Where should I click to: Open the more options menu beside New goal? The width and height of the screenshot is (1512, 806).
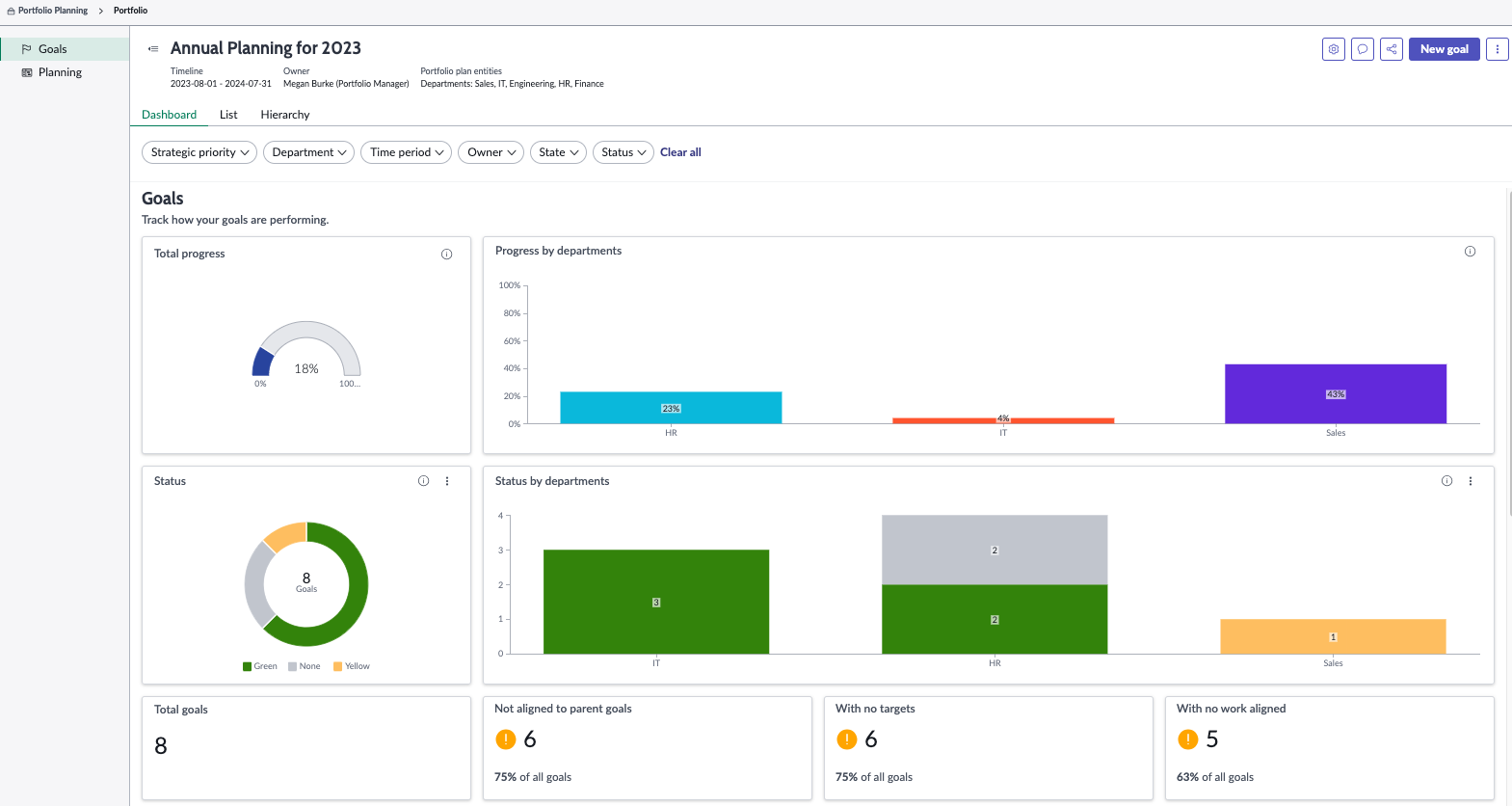click(1498, 49)
